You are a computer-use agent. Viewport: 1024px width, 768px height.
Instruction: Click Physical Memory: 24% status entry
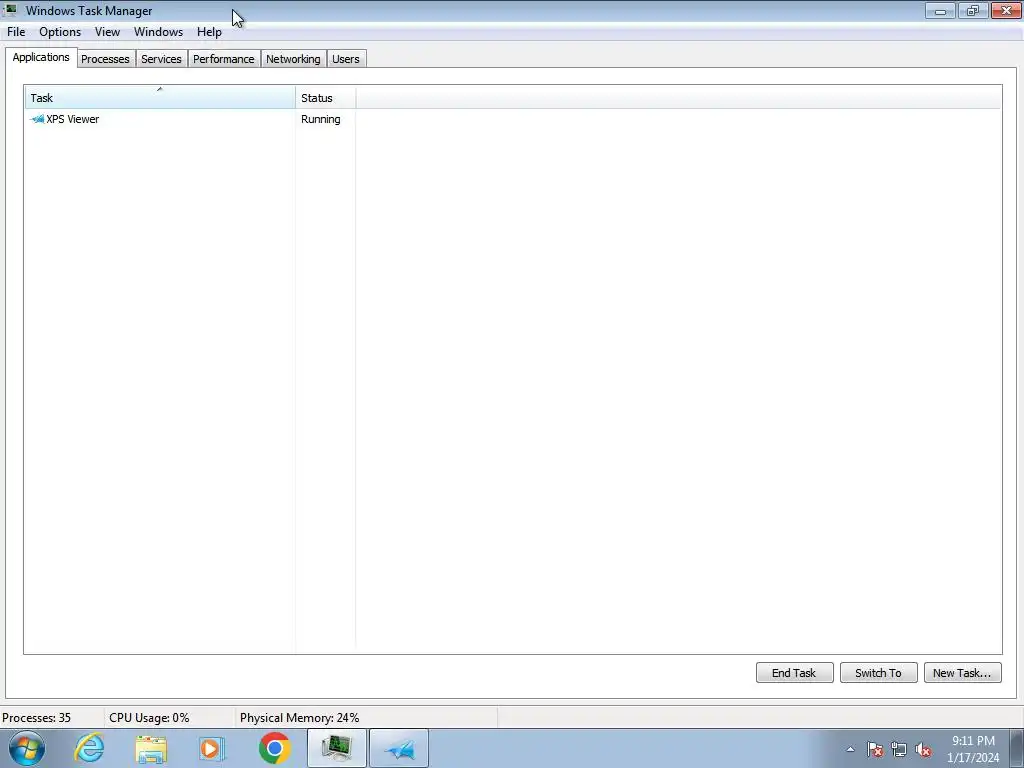(299, 718)
